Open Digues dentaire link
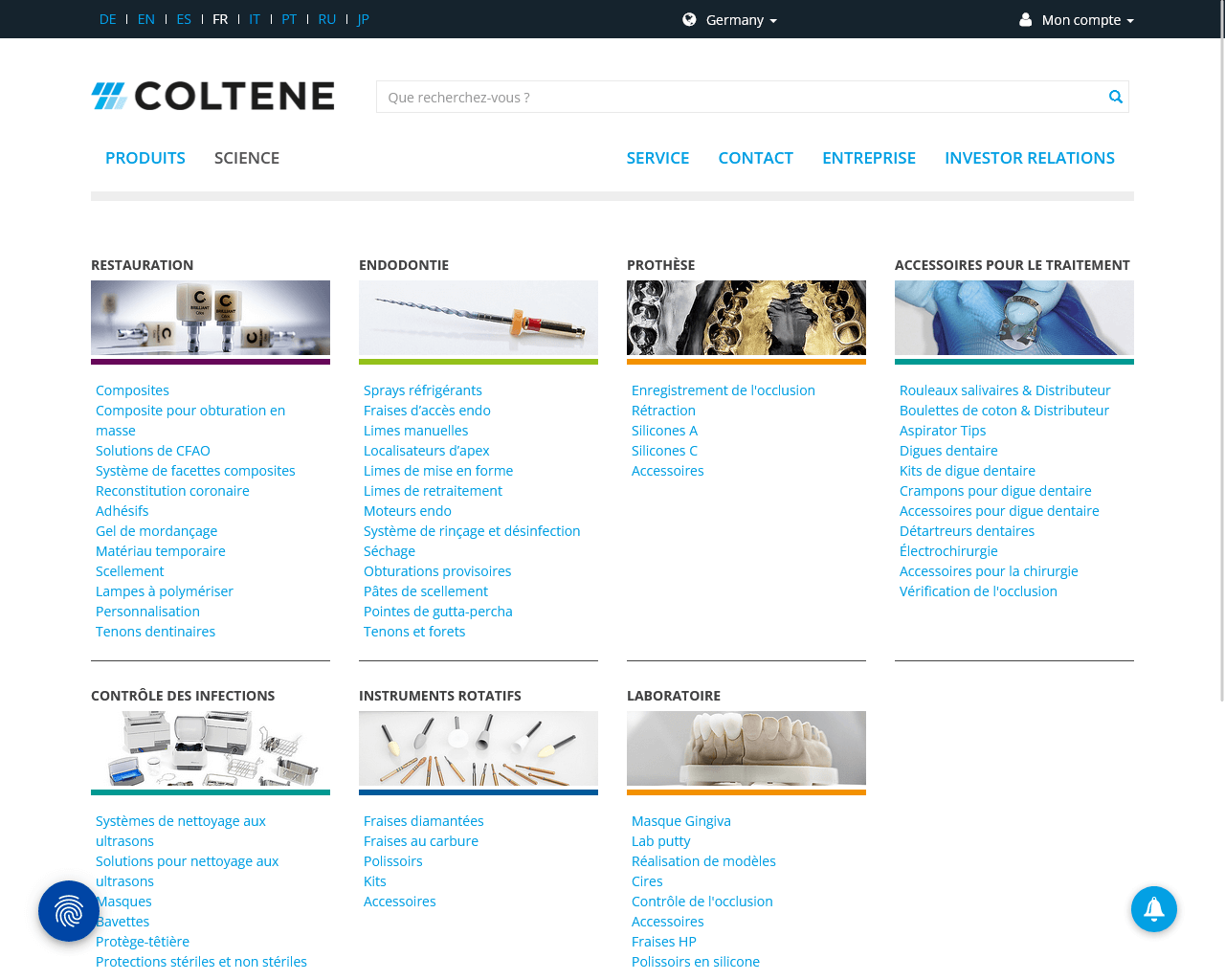Viewport: 1225px width, 980px height. pos(948,451)
